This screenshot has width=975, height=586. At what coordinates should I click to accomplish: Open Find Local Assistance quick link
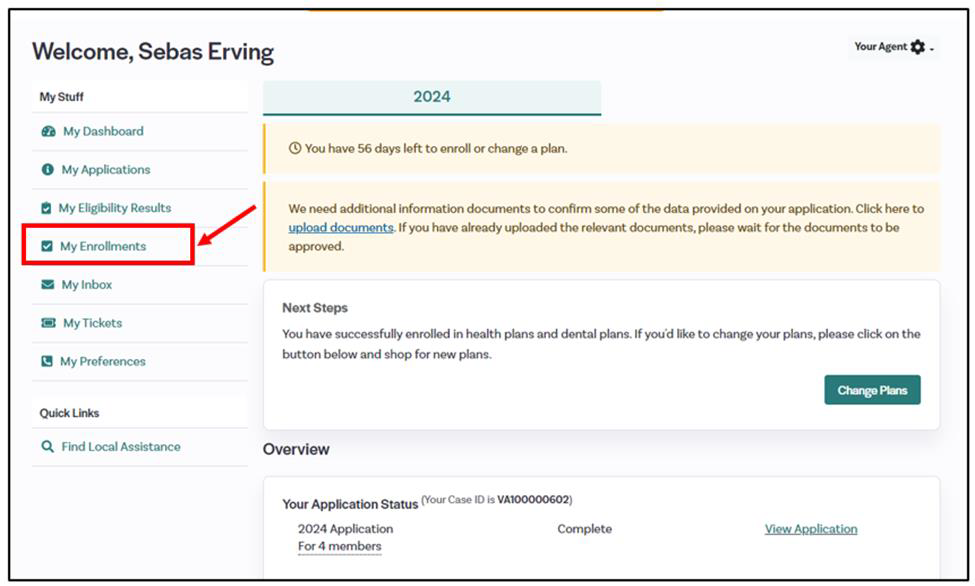click(x=120, y=447)
